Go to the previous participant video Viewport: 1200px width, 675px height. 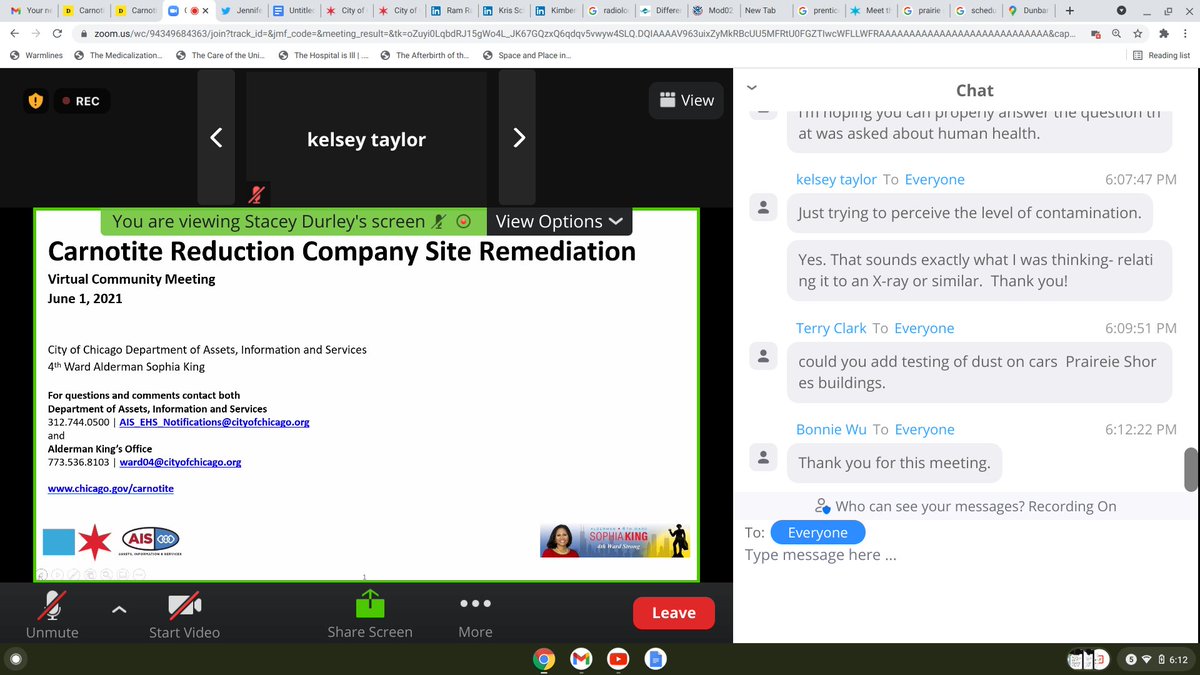point(216,138)
